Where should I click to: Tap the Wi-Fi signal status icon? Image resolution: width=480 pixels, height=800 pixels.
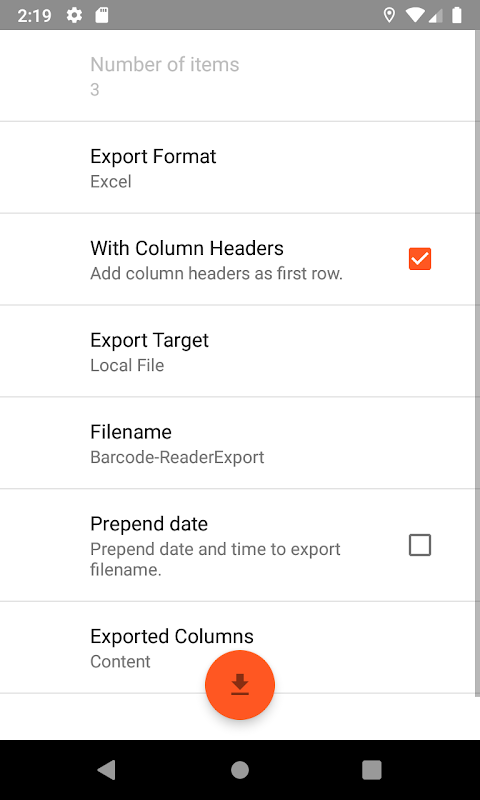pyautogui.click(x=415, y=15)
